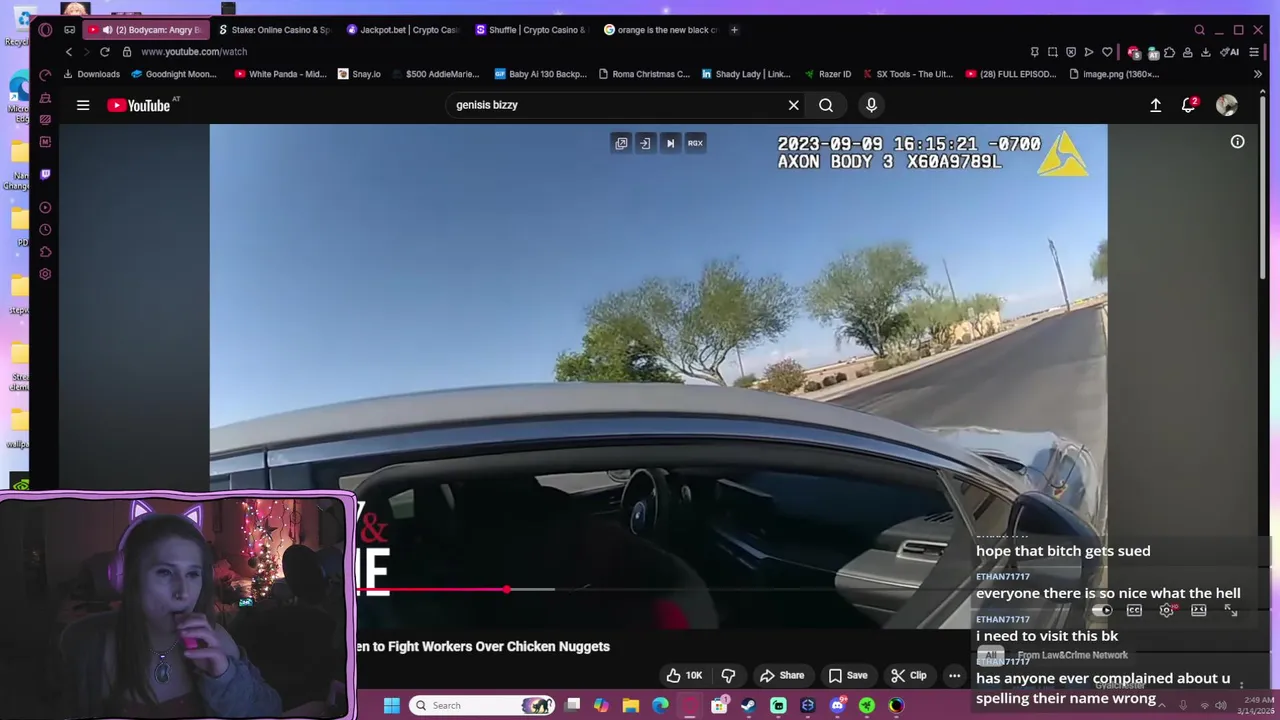
Task: Open YouTube notifications bell
Action: pos(1188,105)
